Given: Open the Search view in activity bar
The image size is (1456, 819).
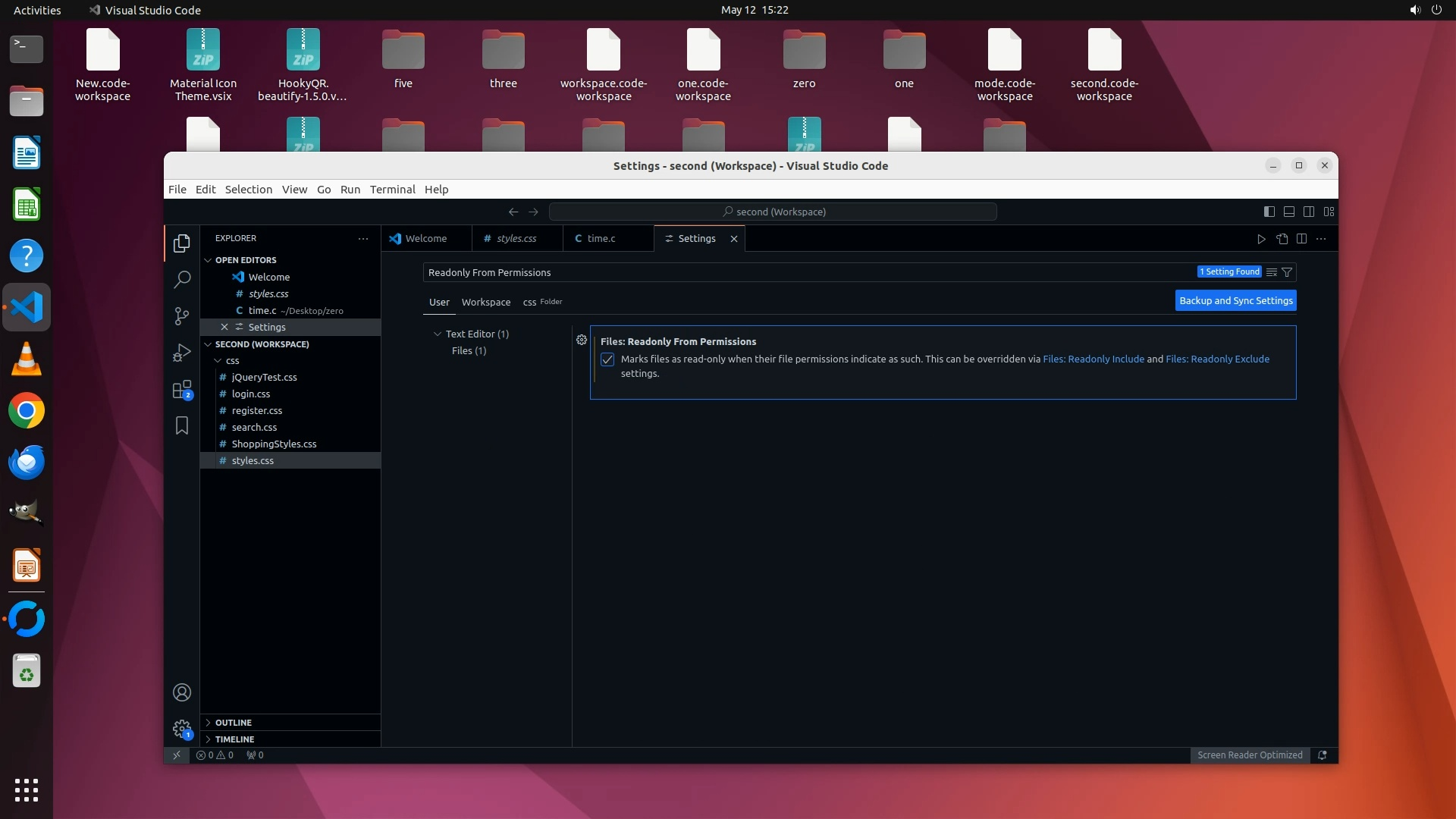Looking at the screenshot, I should coord(182,280).
